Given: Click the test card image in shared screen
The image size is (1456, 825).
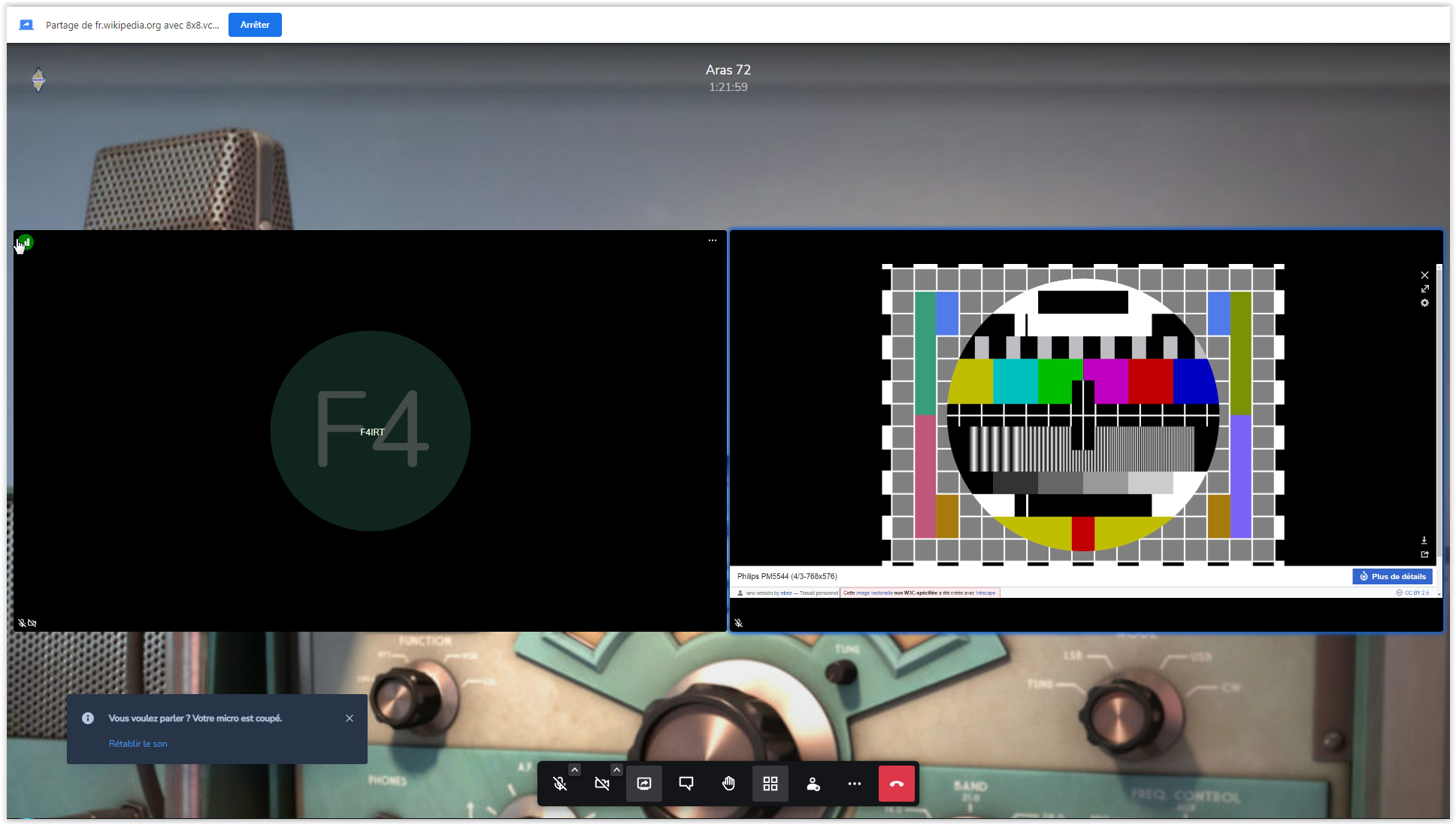Looking at the screenshot, I should [1083, 414].
